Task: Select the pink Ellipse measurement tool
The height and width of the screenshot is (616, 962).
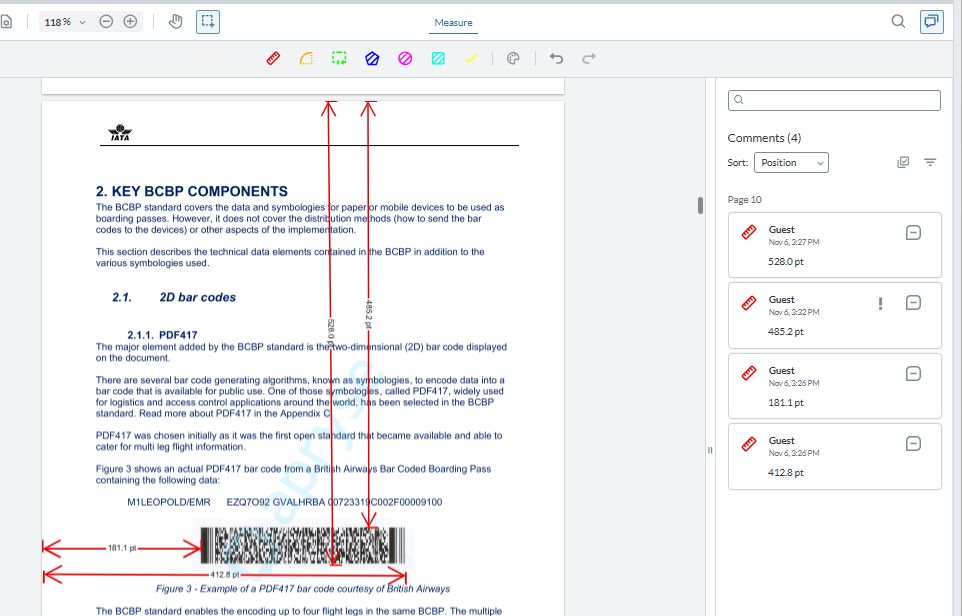Action: [404, 58]
